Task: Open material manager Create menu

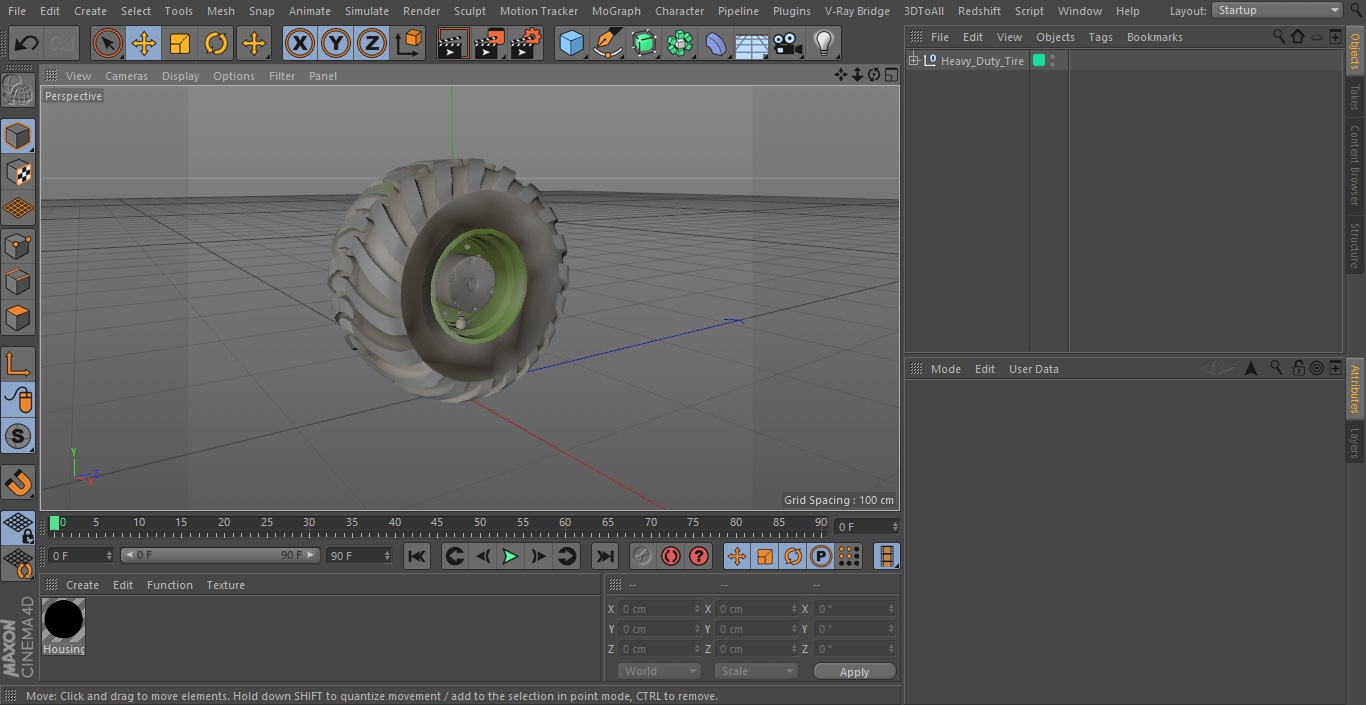Action: [x=82, y=585]
